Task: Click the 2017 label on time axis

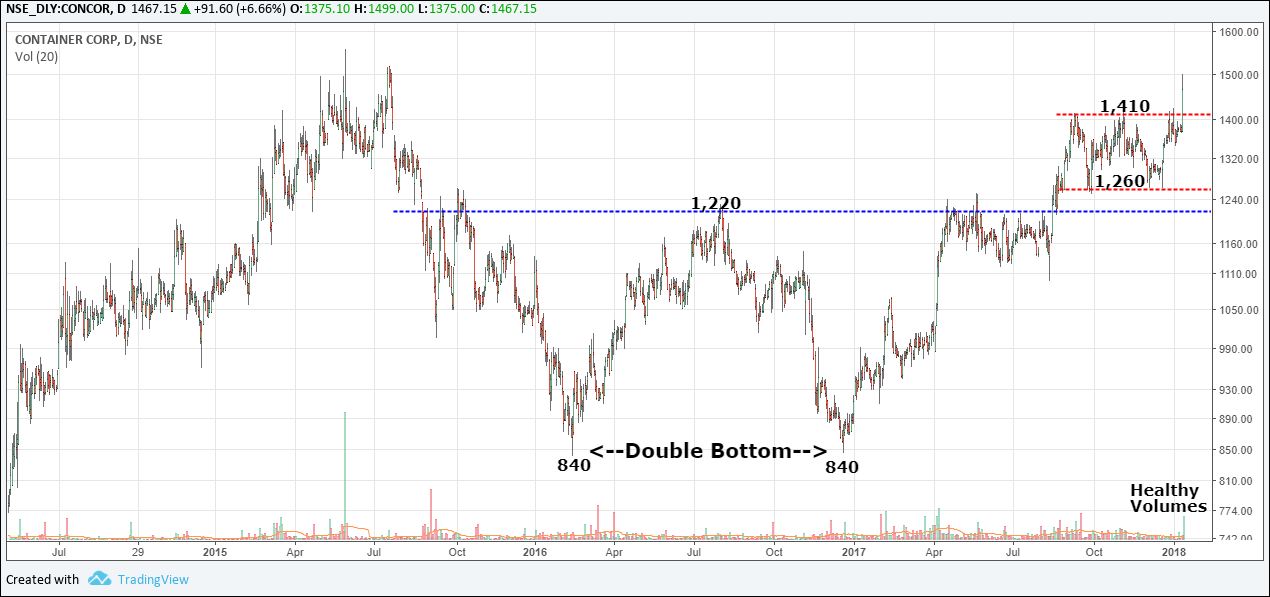Action: click(853, 552)
